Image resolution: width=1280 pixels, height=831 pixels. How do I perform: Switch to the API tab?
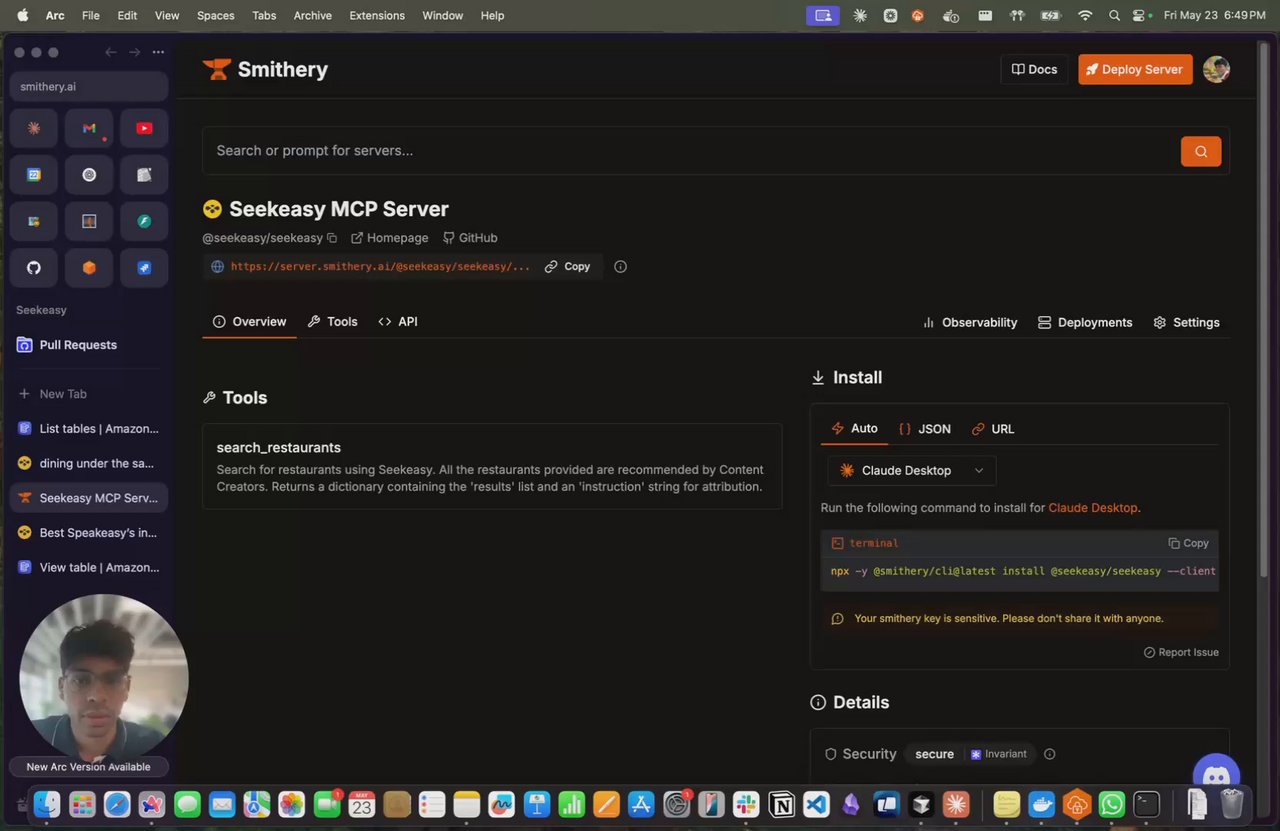click(398, 322)
